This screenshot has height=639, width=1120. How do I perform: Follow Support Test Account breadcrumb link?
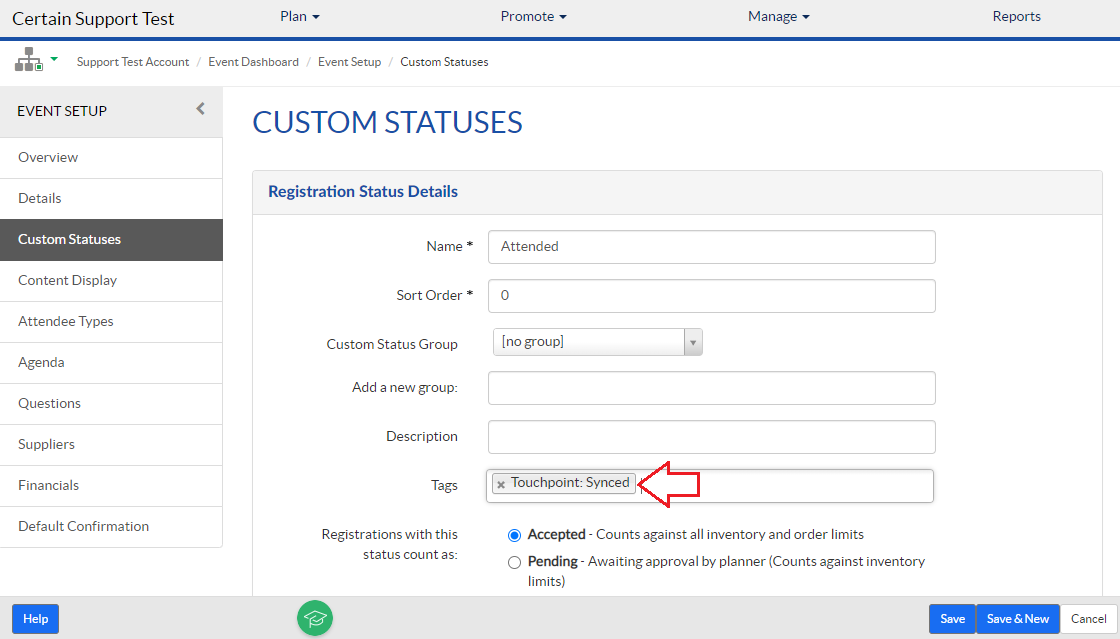[133, 62]
